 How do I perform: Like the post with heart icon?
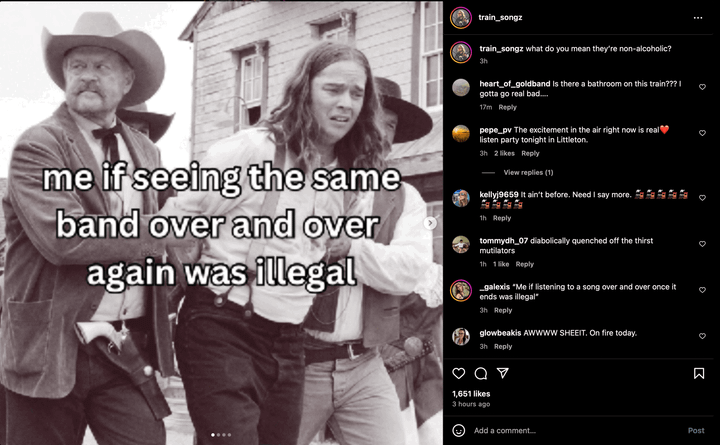[458, 373]
